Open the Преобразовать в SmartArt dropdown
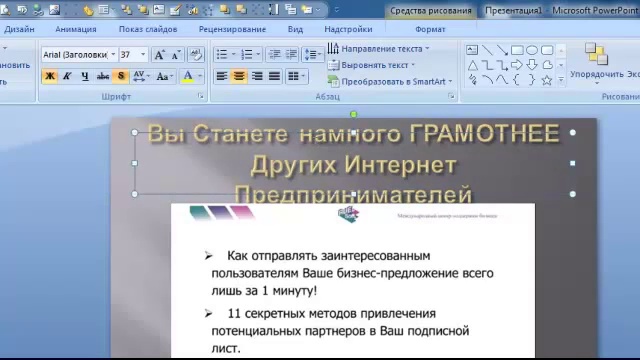The width and height of the screenshot is (640, 360). (x=390, y=81)
